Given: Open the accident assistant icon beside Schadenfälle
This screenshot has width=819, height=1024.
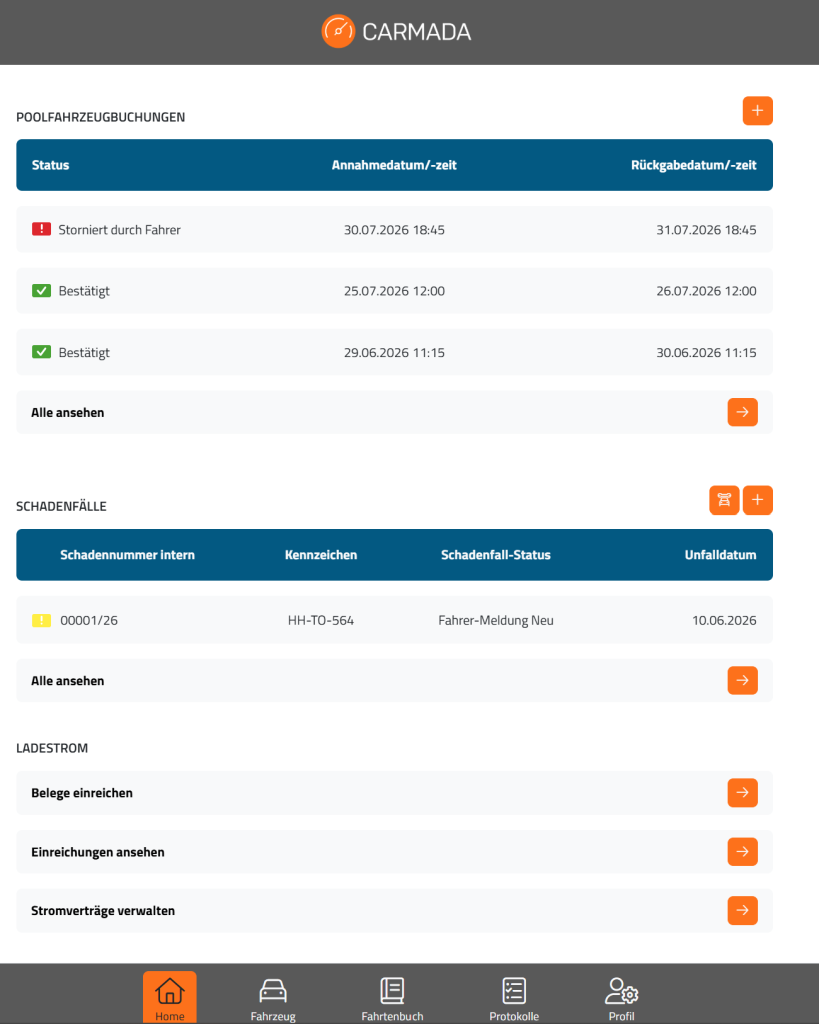Looking at the screenshot, I should click(724, 500).
